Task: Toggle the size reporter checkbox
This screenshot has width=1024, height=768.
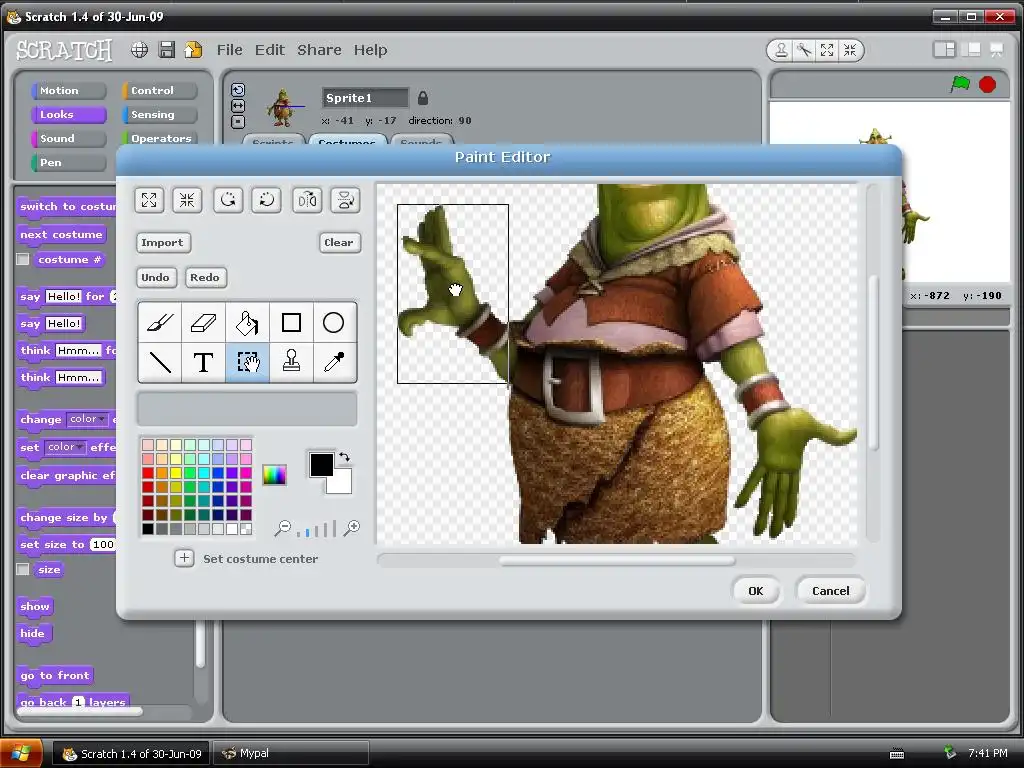Action: click(23, 569)
